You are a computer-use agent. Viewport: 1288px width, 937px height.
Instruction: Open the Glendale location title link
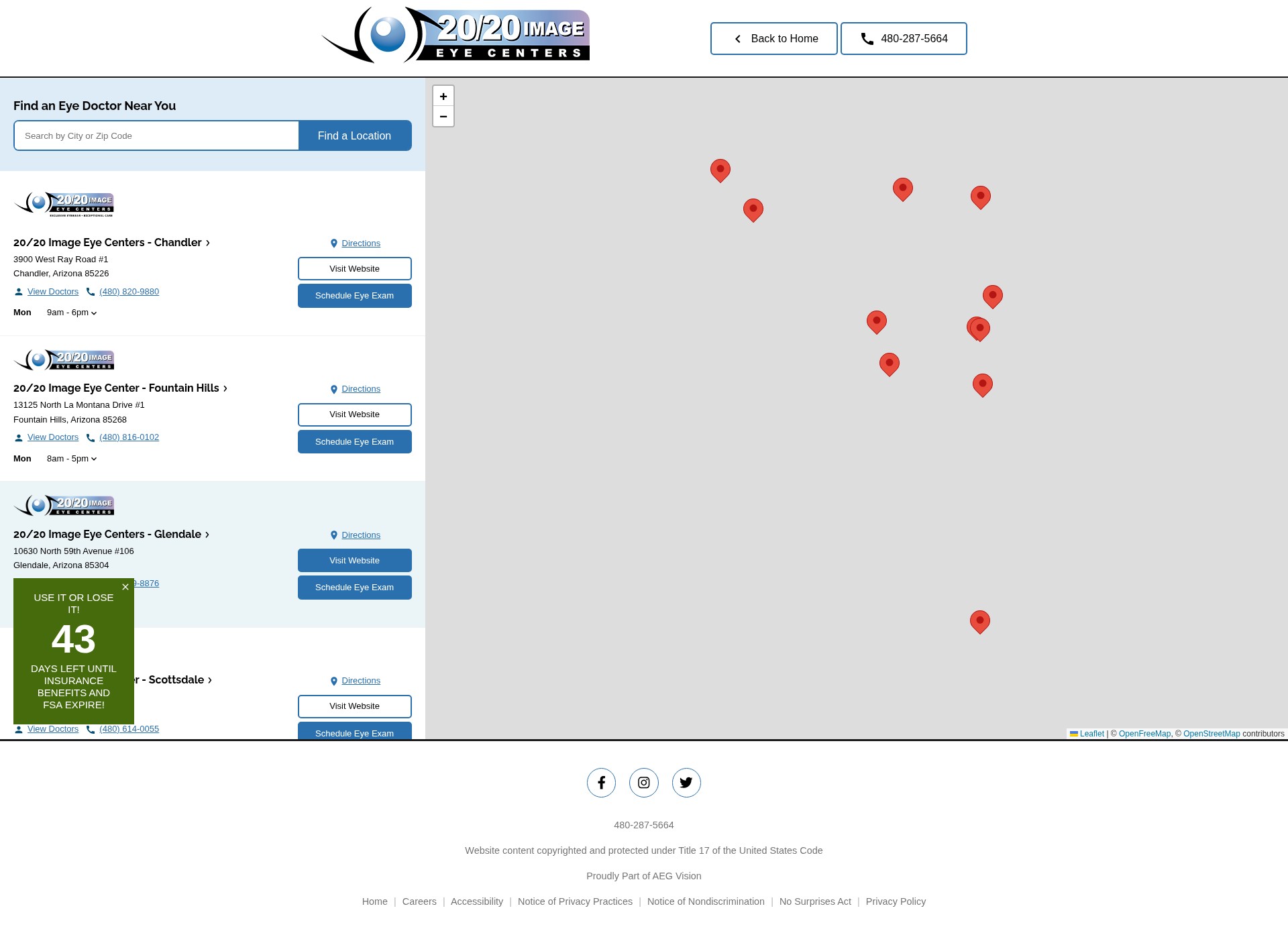coord(112,534)
